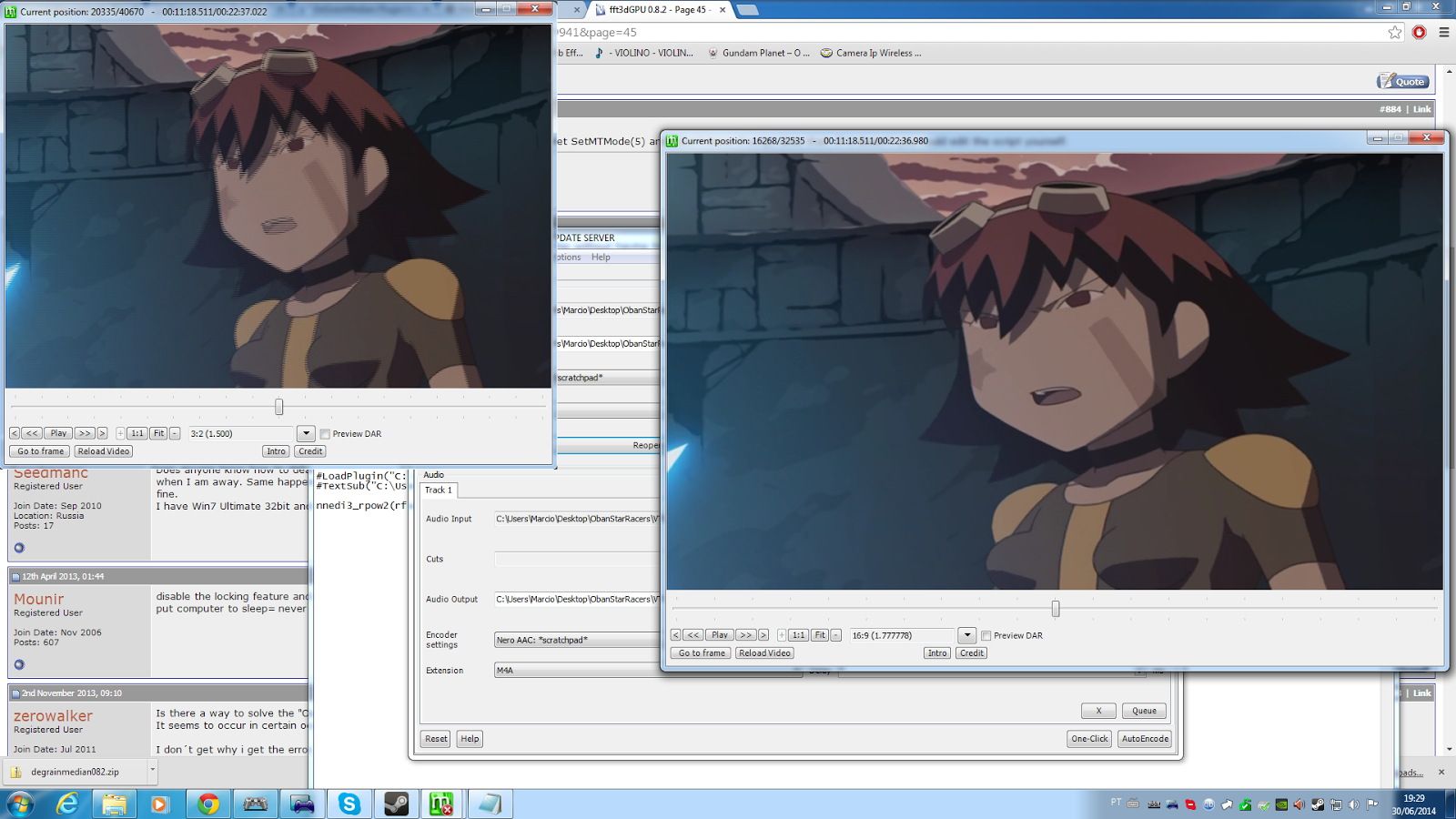Click the blue car icon in the taskbar

click(302, 804)
